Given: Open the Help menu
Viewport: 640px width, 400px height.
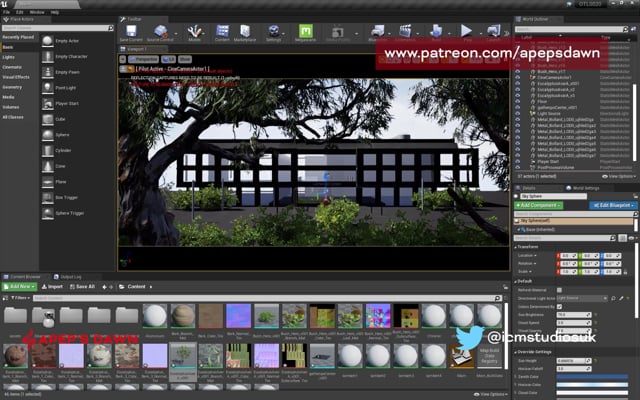Looking at the screenshot, I should 55,12.
